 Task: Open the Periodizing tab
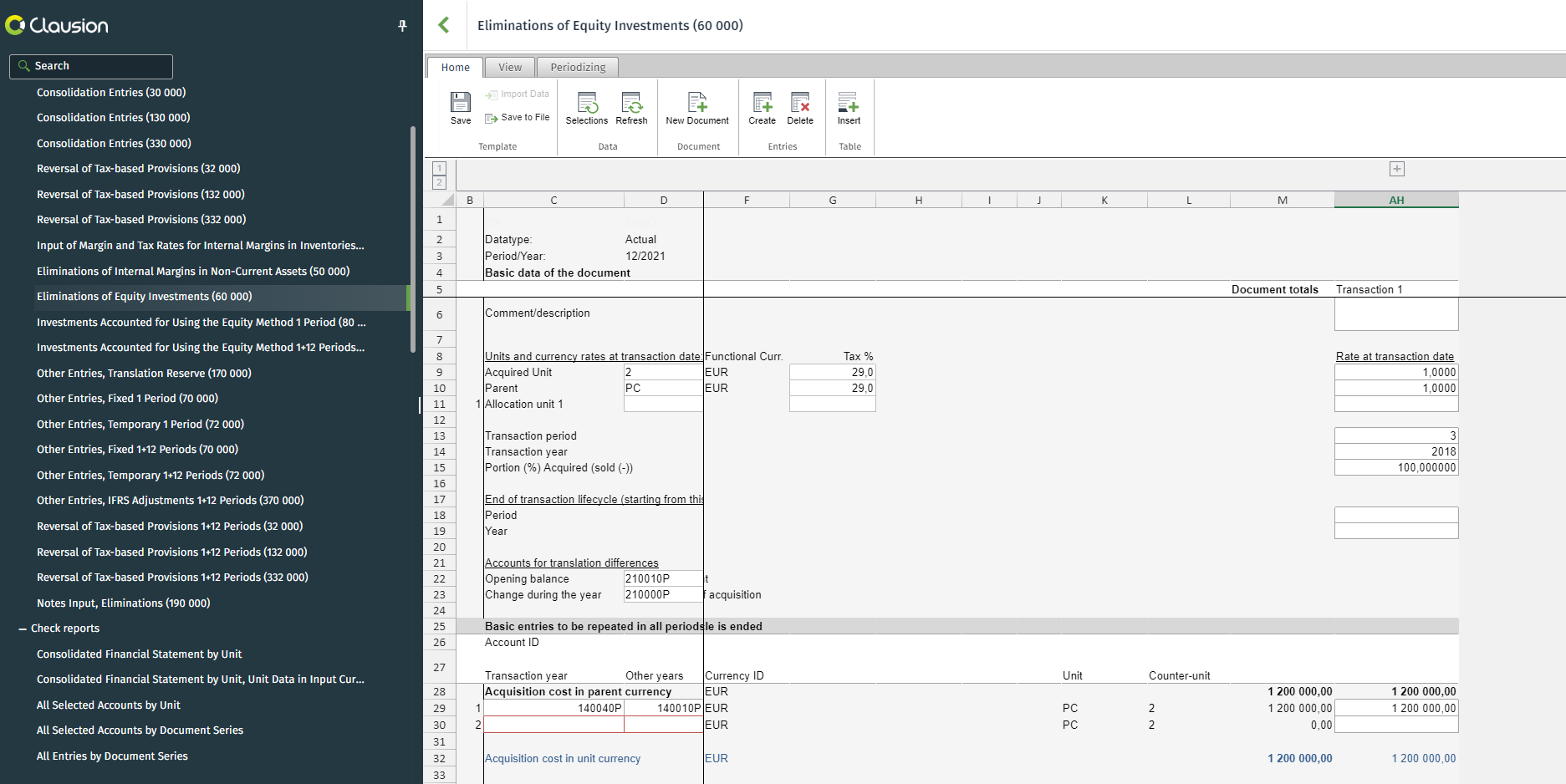[x=577, y=67]
